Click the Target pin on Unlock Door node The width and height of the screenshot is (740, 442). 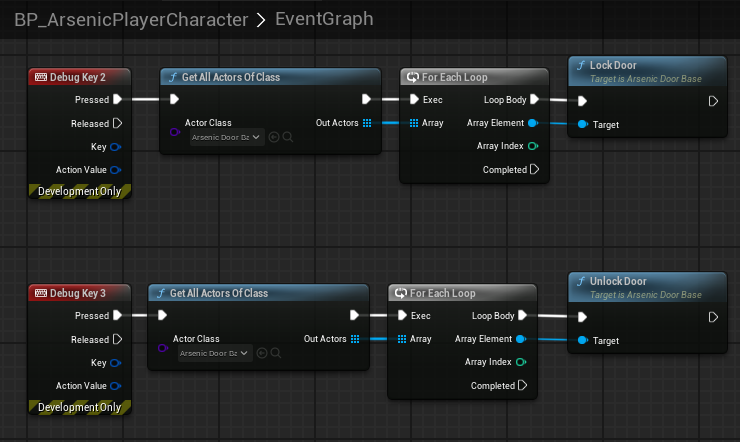[583, 341]
